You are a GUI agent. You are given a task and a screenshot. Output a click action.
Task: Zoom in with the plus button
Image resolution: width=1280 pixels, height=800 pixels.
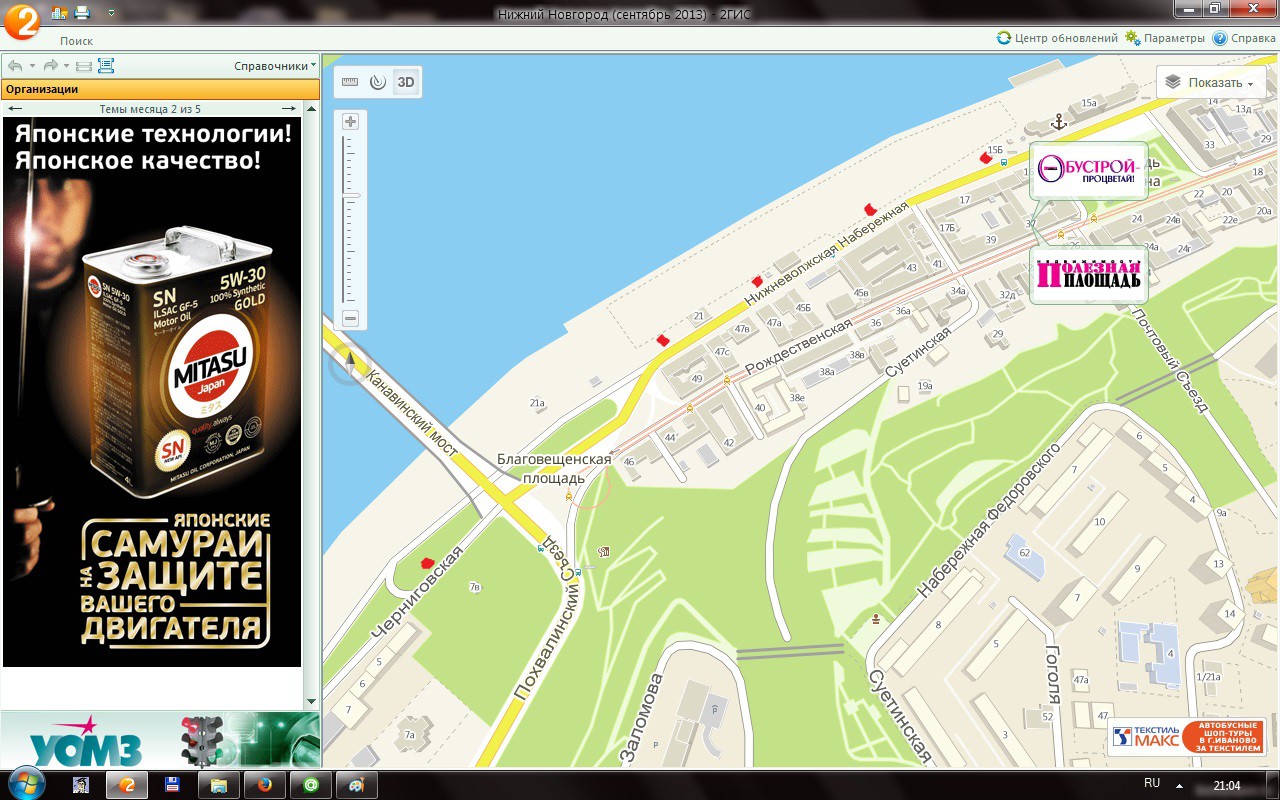[x=350, y=122]
